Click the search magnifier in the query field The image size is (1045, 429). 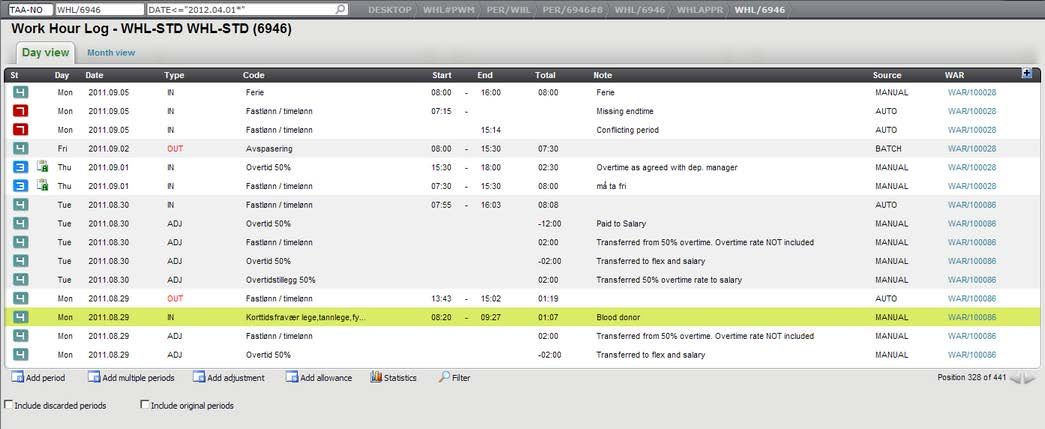341,9
